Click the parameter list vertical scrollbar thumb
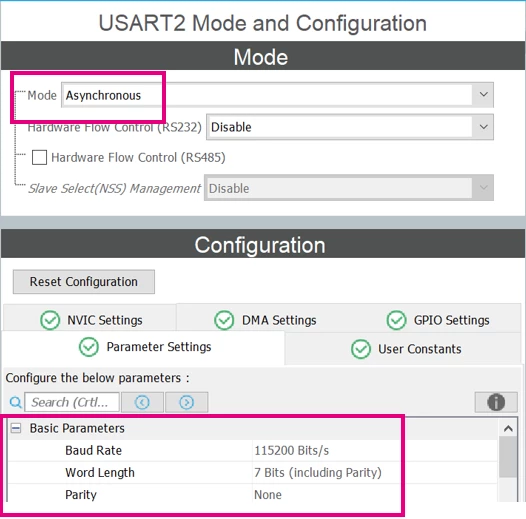Viewport: 526px width, 519px height. click(x=508, y=457)
